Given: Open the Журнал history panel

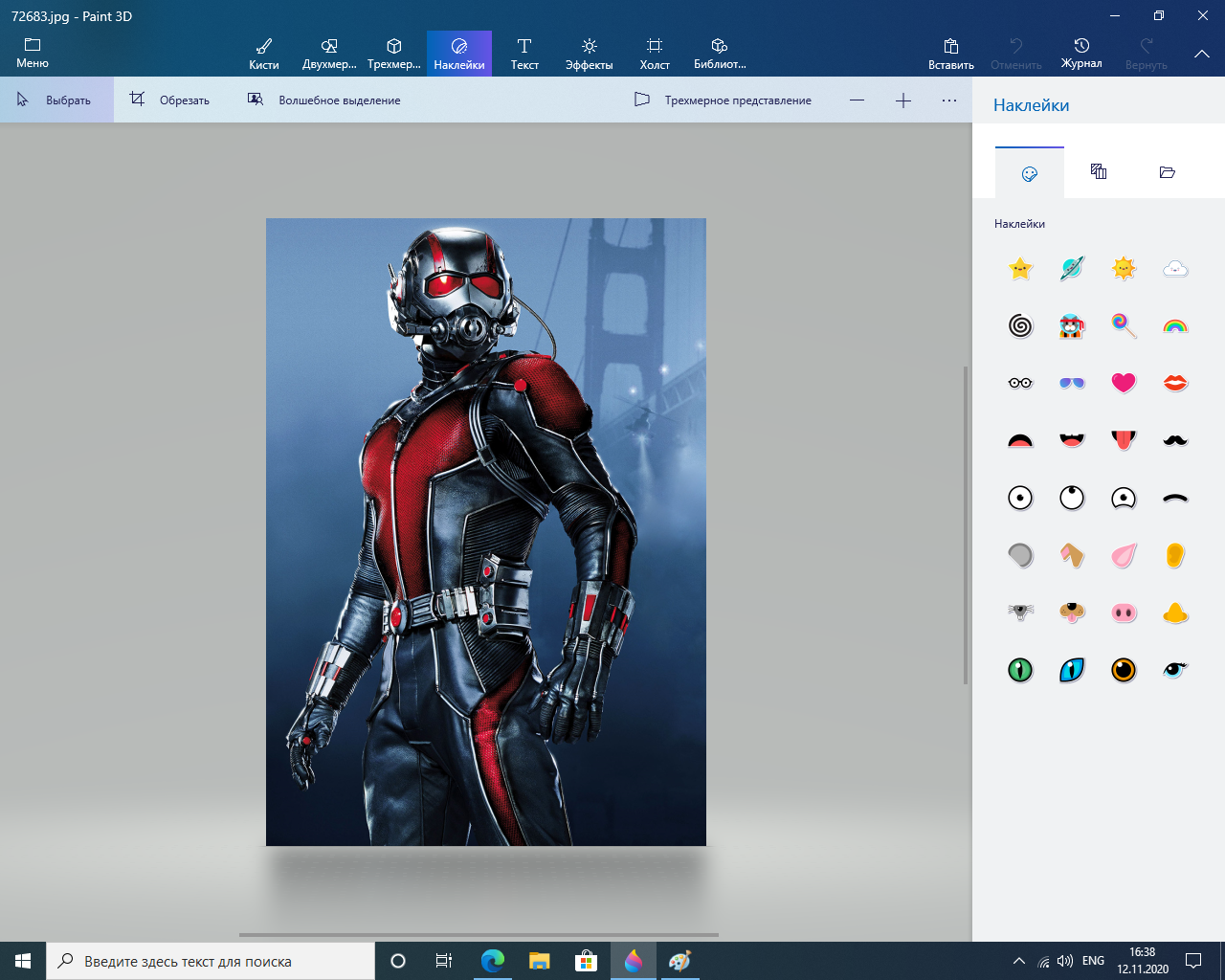Looking at the screenshot, I should click(1081, 54).
